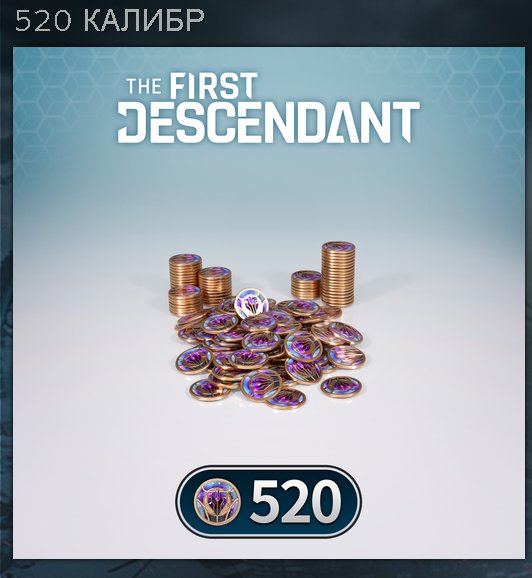This screenshot has width=532, height=578.
Task: Click the middle-left coin stack
Action: (215, 285)
